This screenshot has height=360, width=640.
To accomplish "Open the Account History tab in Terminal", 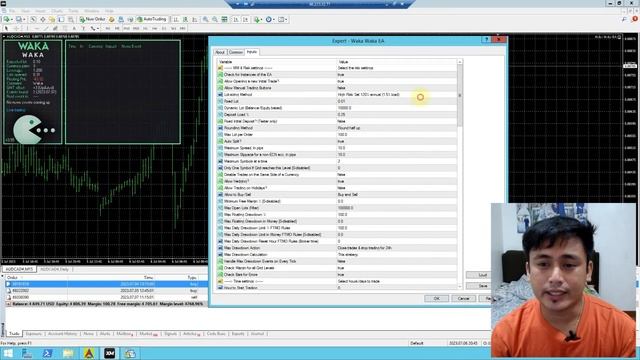I will [x=62, y=334].
